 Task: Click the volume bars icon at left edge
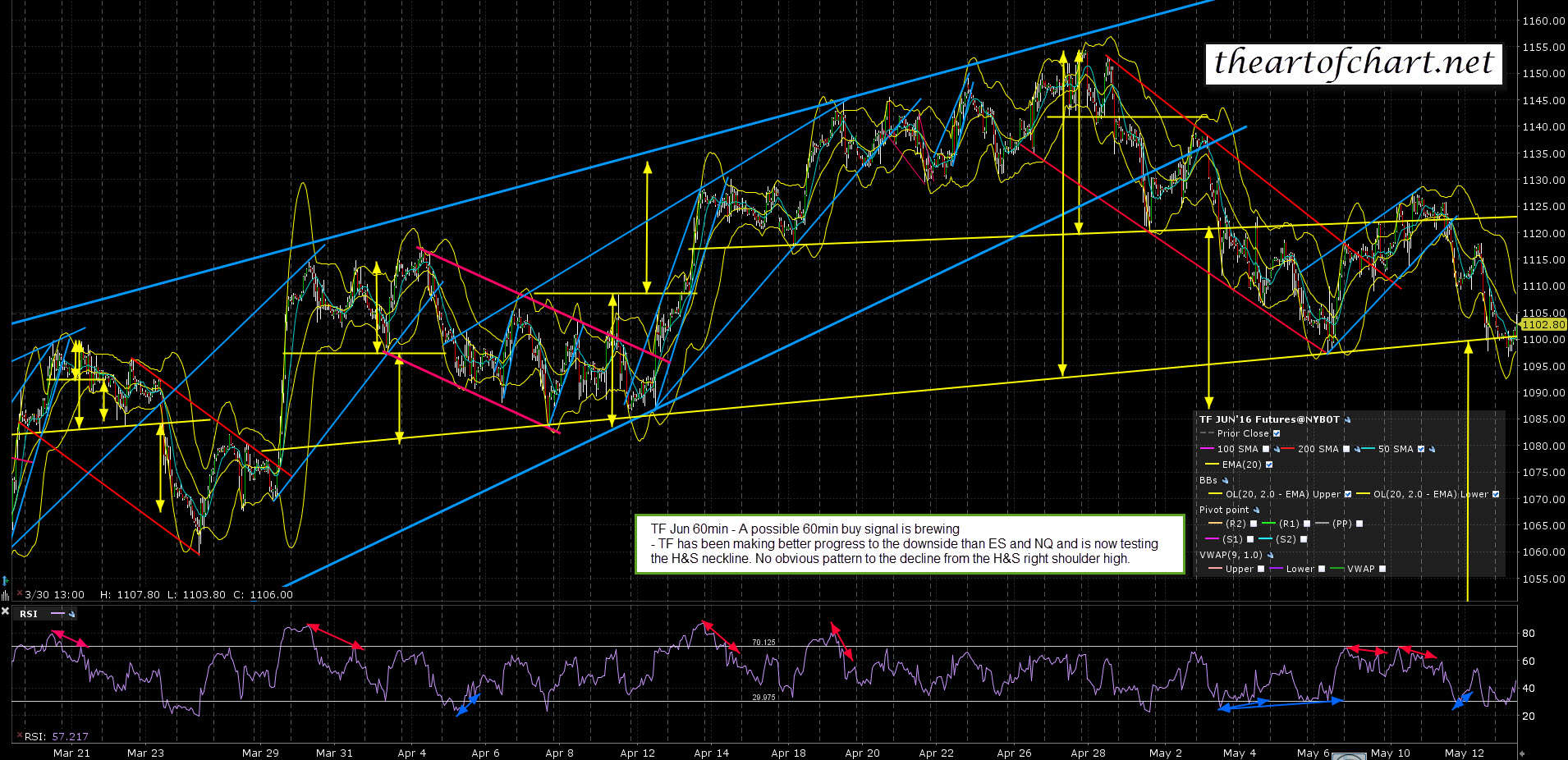click(6, 594)
